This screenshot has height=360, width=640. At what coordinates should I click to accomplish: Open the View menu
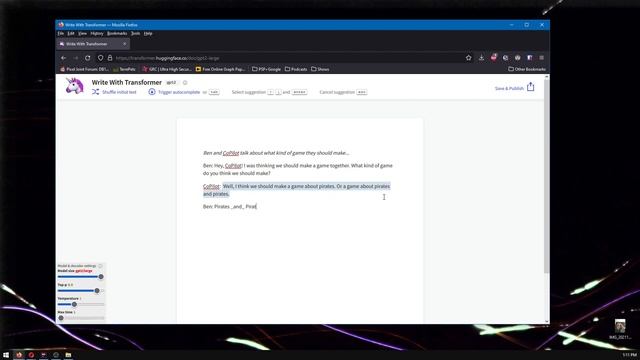click(x=82, y=33)
